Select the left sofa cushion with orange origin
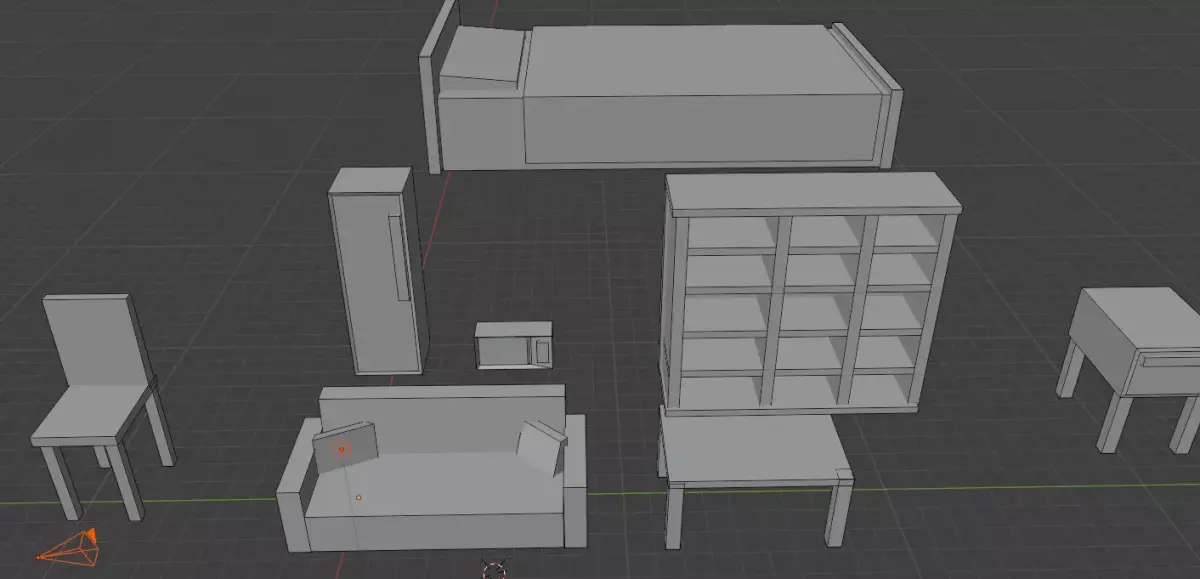1200x579 pixels. (x=345, y=448)
